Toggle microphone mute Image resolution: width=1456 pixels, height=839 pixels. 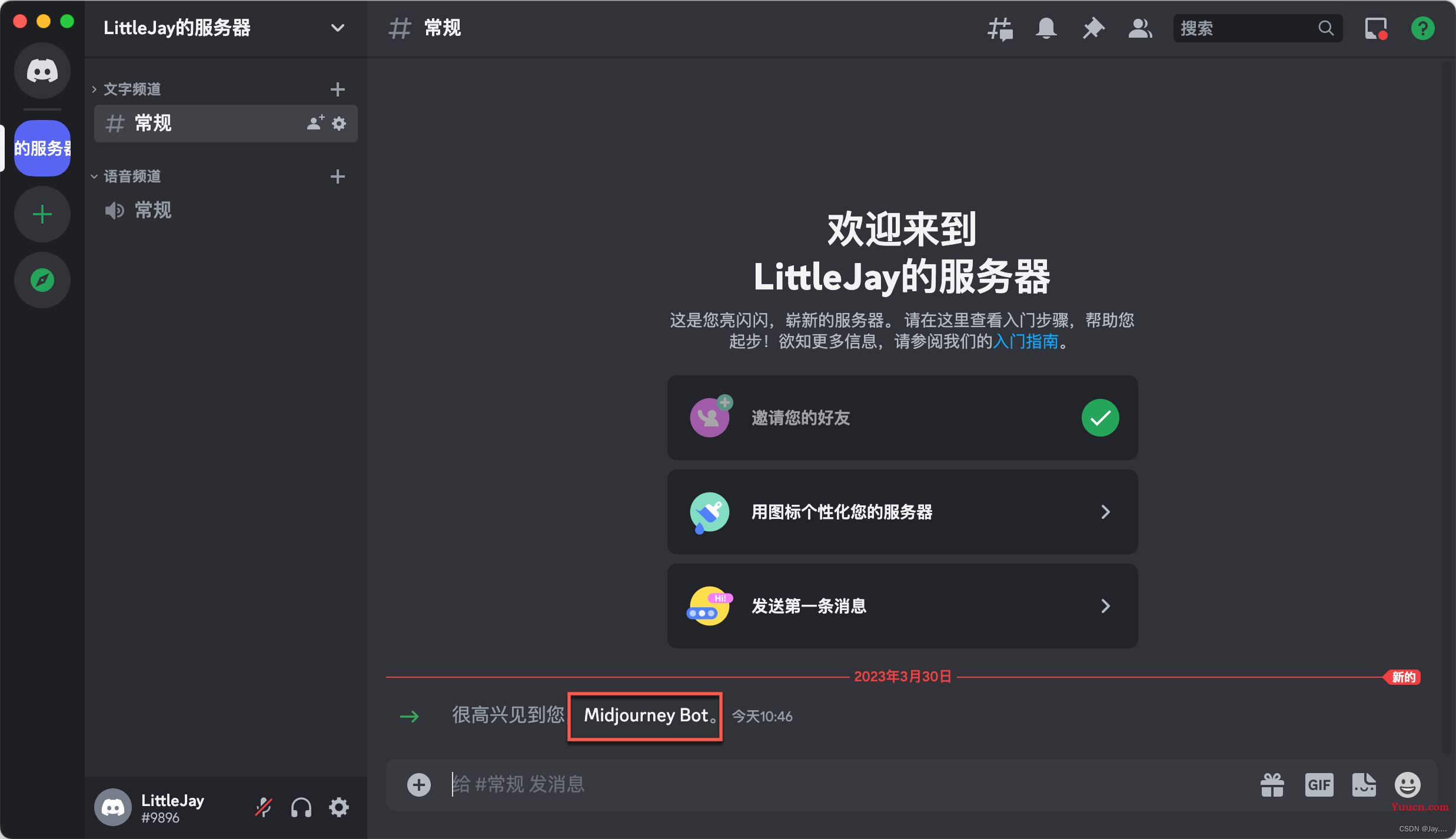click(264, 807)
